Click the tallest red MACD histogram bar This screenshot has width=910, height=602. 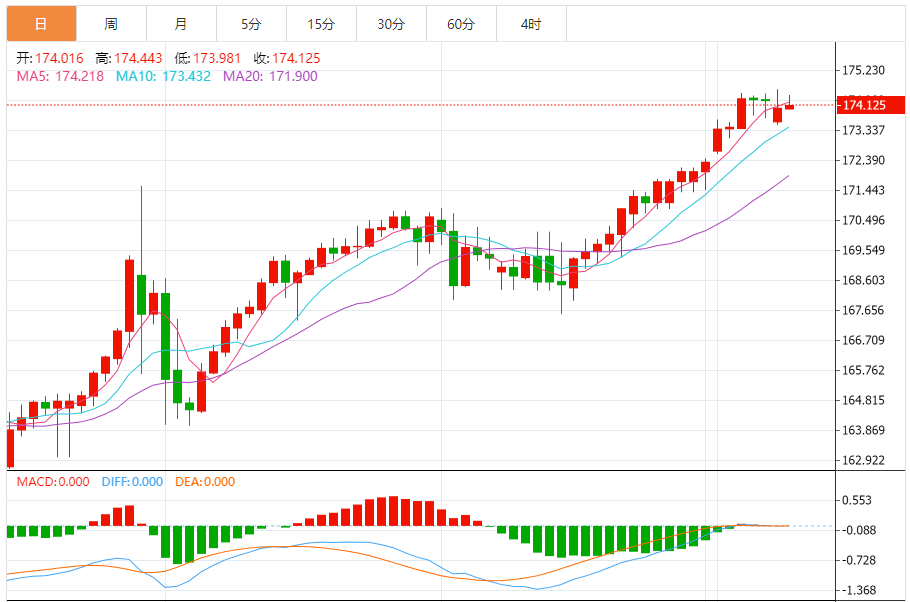click(393, 511)
